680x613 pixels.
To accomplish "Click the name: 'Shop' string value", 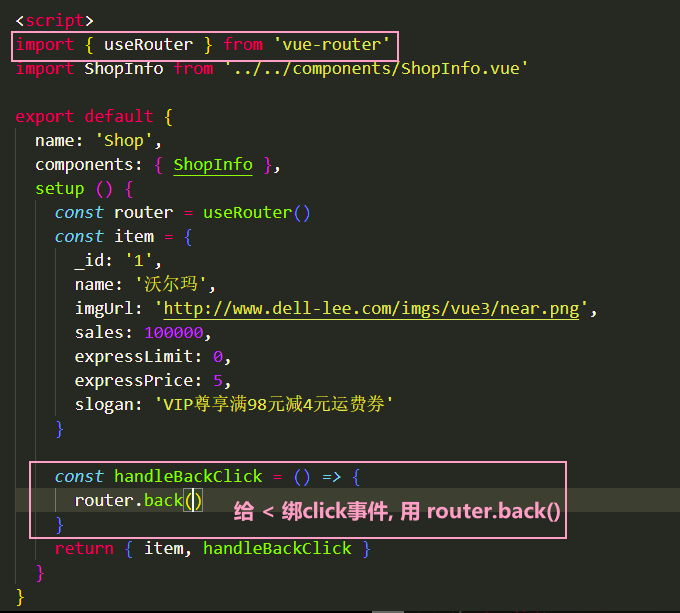I will click(x=124, y=140).
